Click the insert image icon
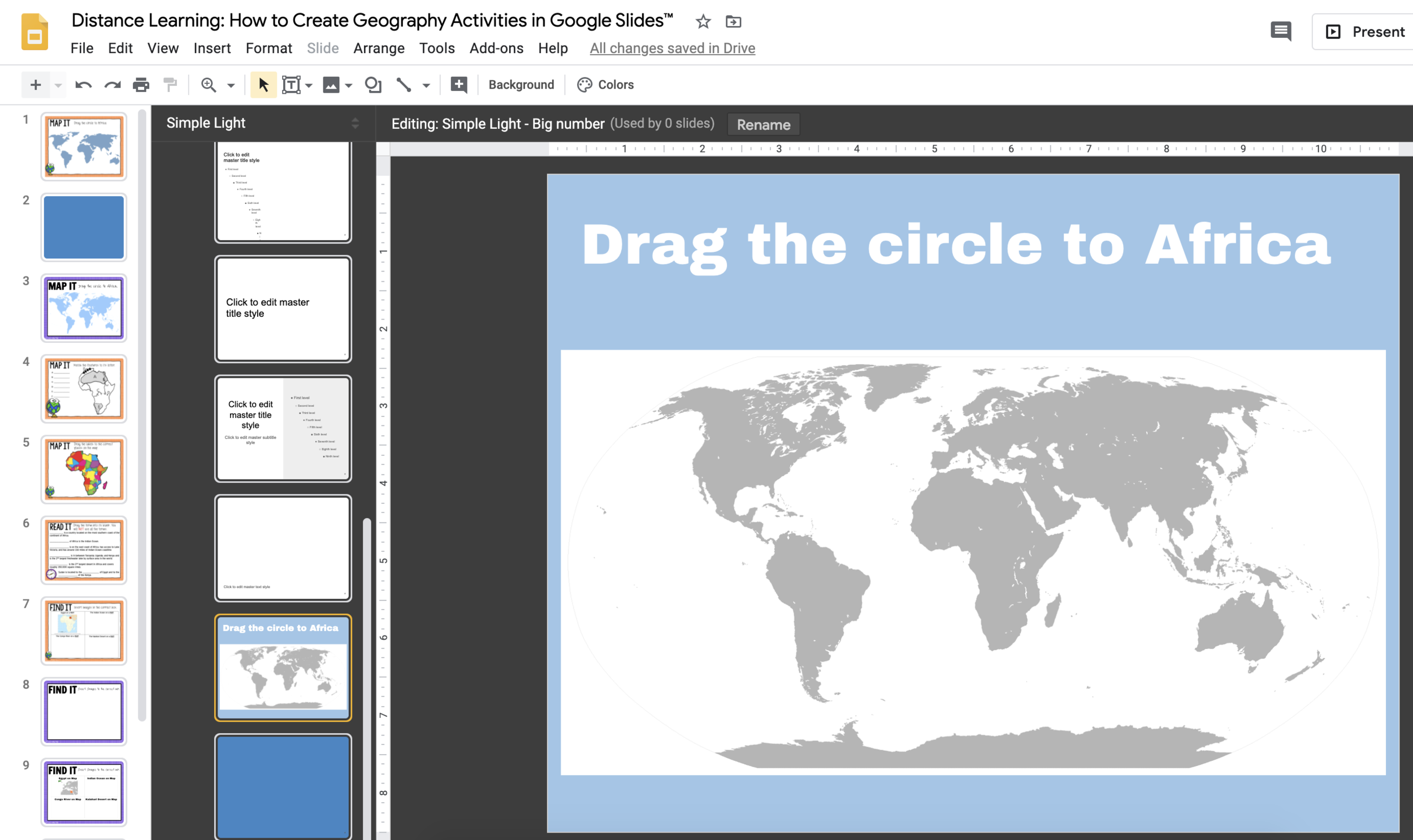Viewport: 1413px width, 840px height. click(331, 85)
